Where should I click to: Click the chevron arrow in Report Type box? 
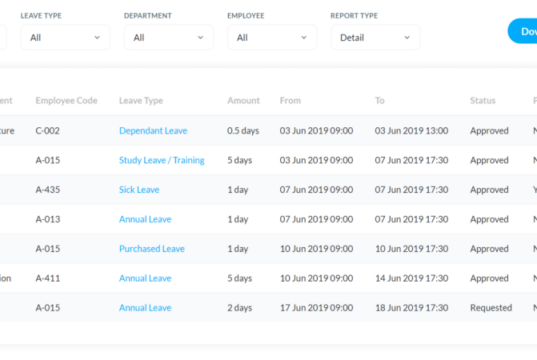(x=407, y=37)
